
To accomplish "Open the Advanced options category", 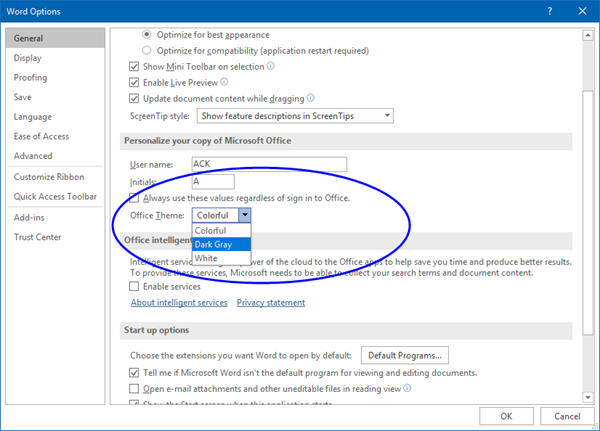I will [x=55, y=156].
